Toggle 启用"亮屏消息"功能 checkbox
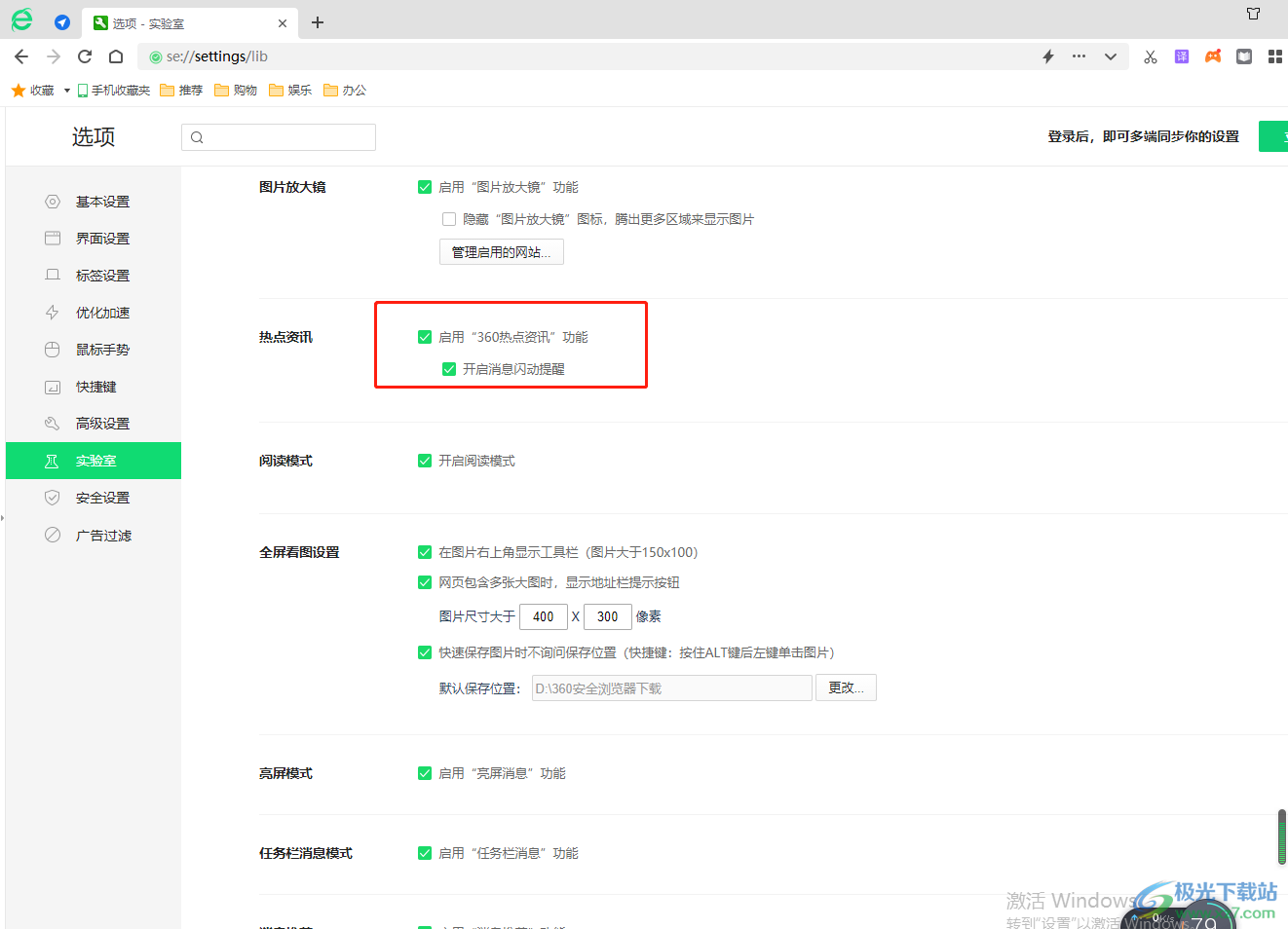This screenshot has width=1288, height=929. (425, 773)
